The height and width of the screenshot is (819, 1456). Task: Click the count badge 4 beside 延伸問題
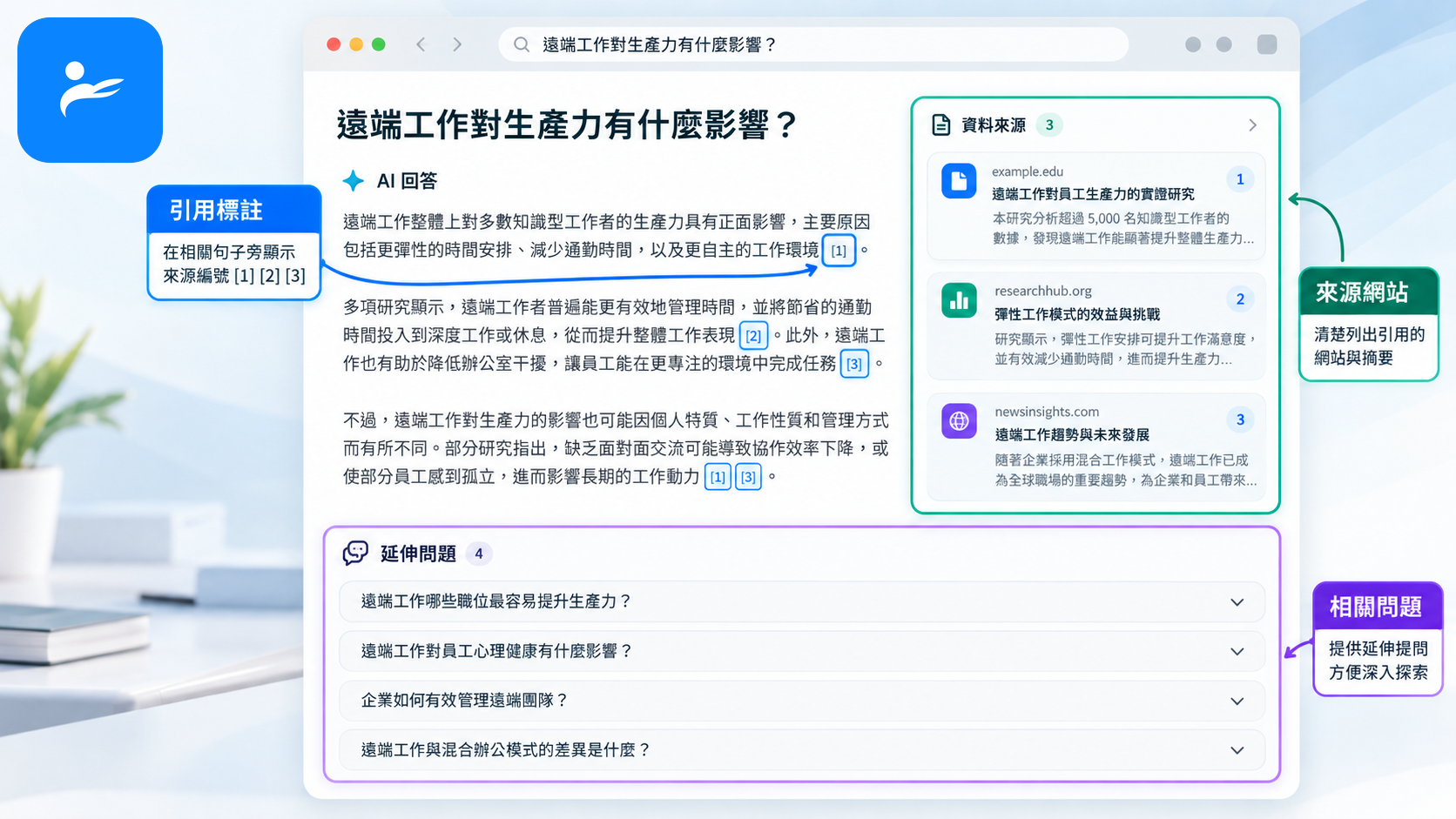coord(479,554)
